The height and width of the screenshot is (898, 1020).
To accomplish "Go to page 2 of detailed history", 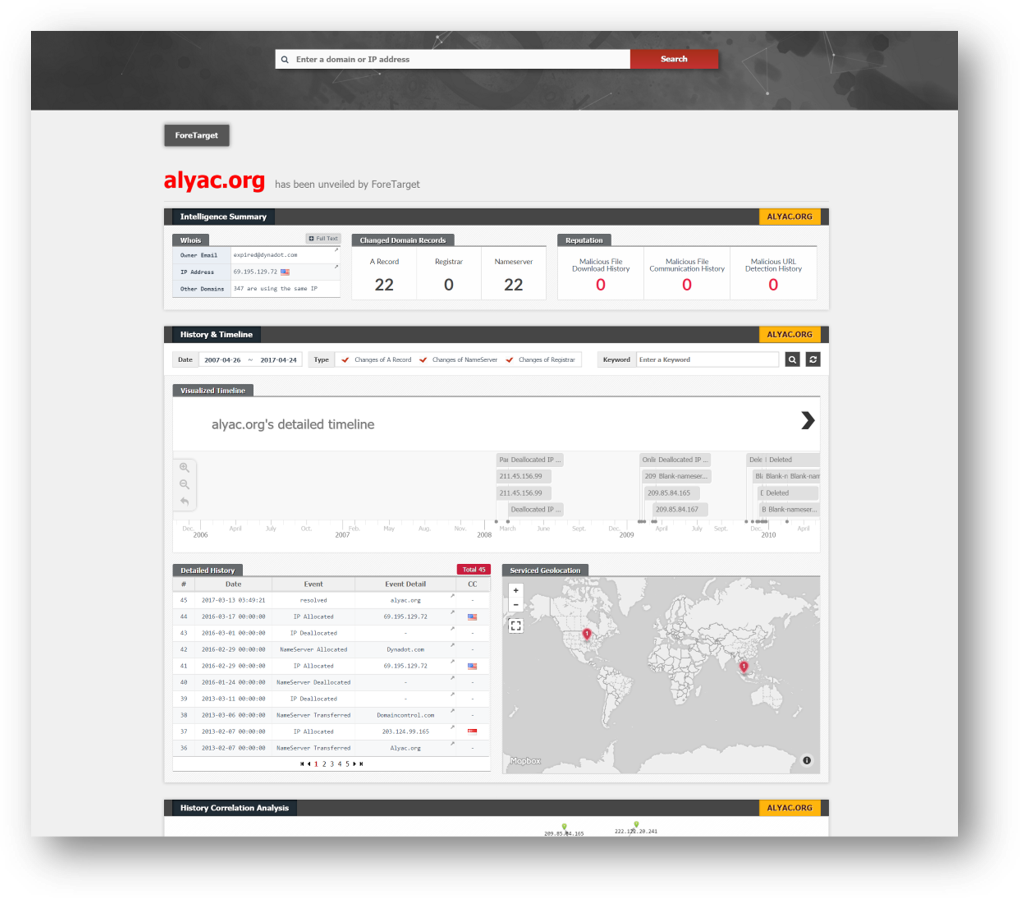I will (x=324, y=764).
